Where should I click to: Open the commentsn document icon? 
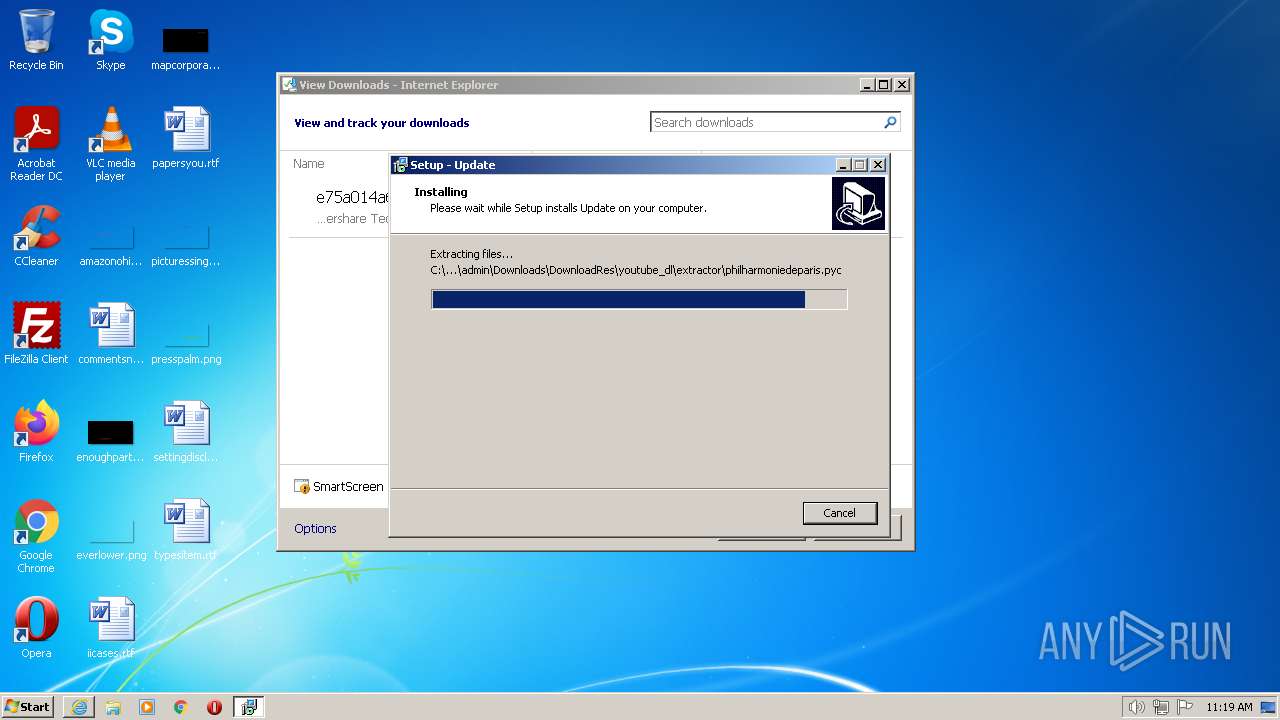coord(110,334)
